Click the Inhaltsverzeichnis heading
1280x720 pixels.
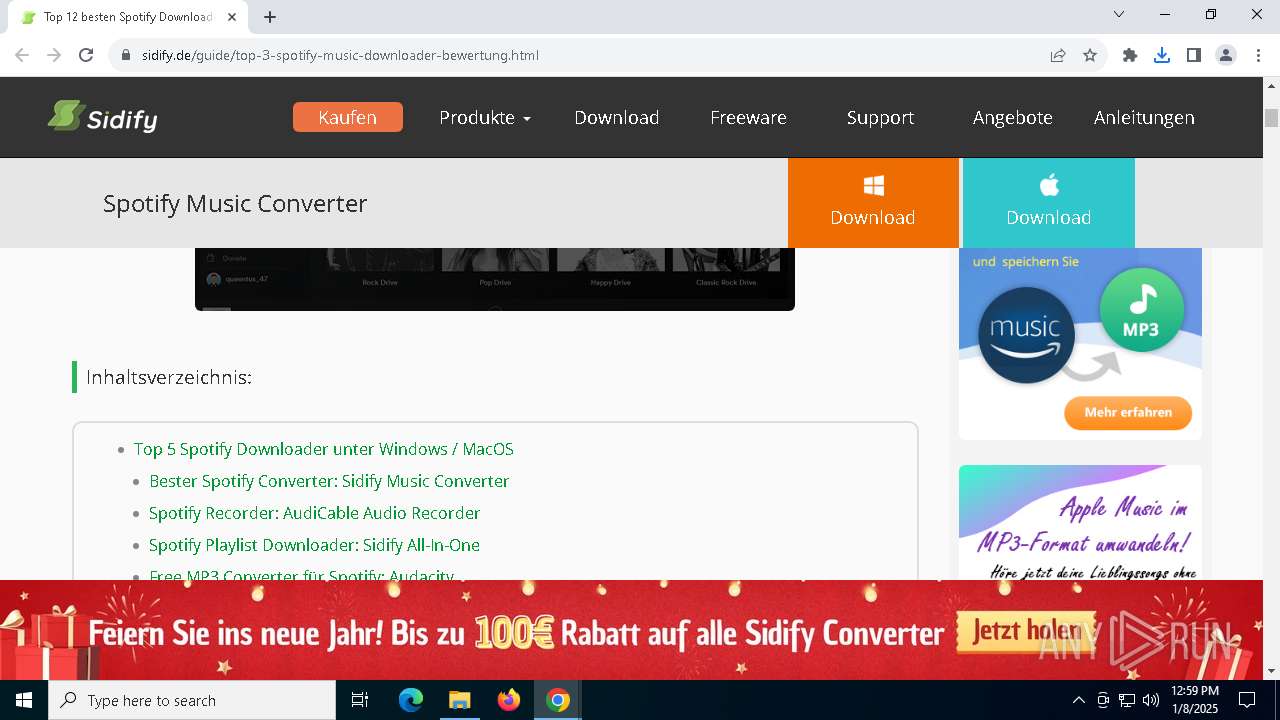pyautogui.click(x=169, y=377)
